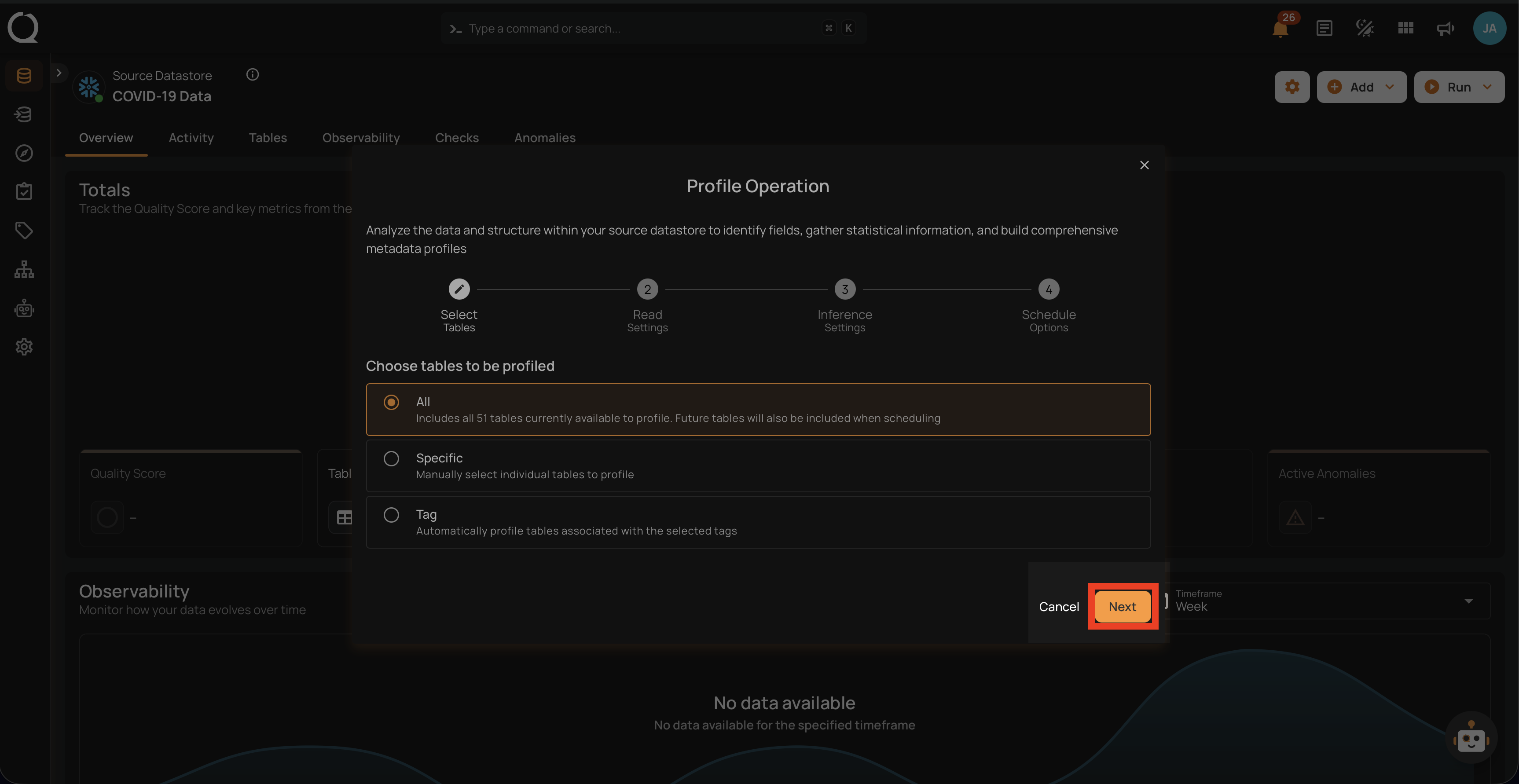1519x784 pixels.
Task: Click Next to proceed to Read Settings
Action: coord(1122,606)
